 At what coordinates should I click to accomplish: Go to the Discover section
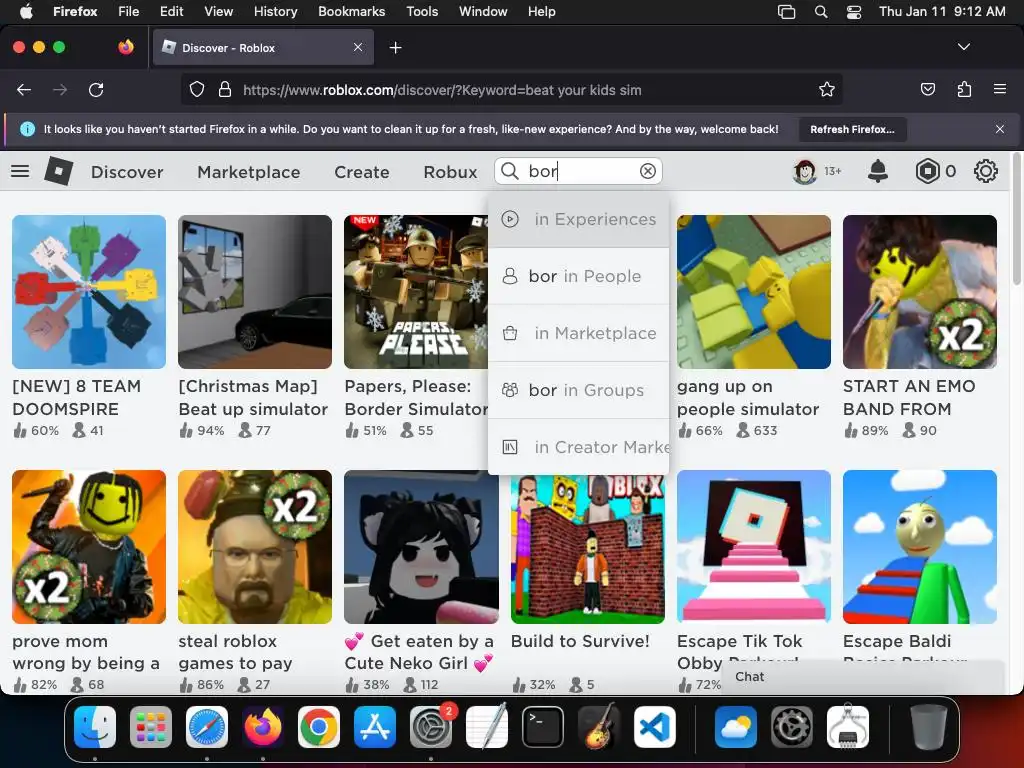(127, 172)
